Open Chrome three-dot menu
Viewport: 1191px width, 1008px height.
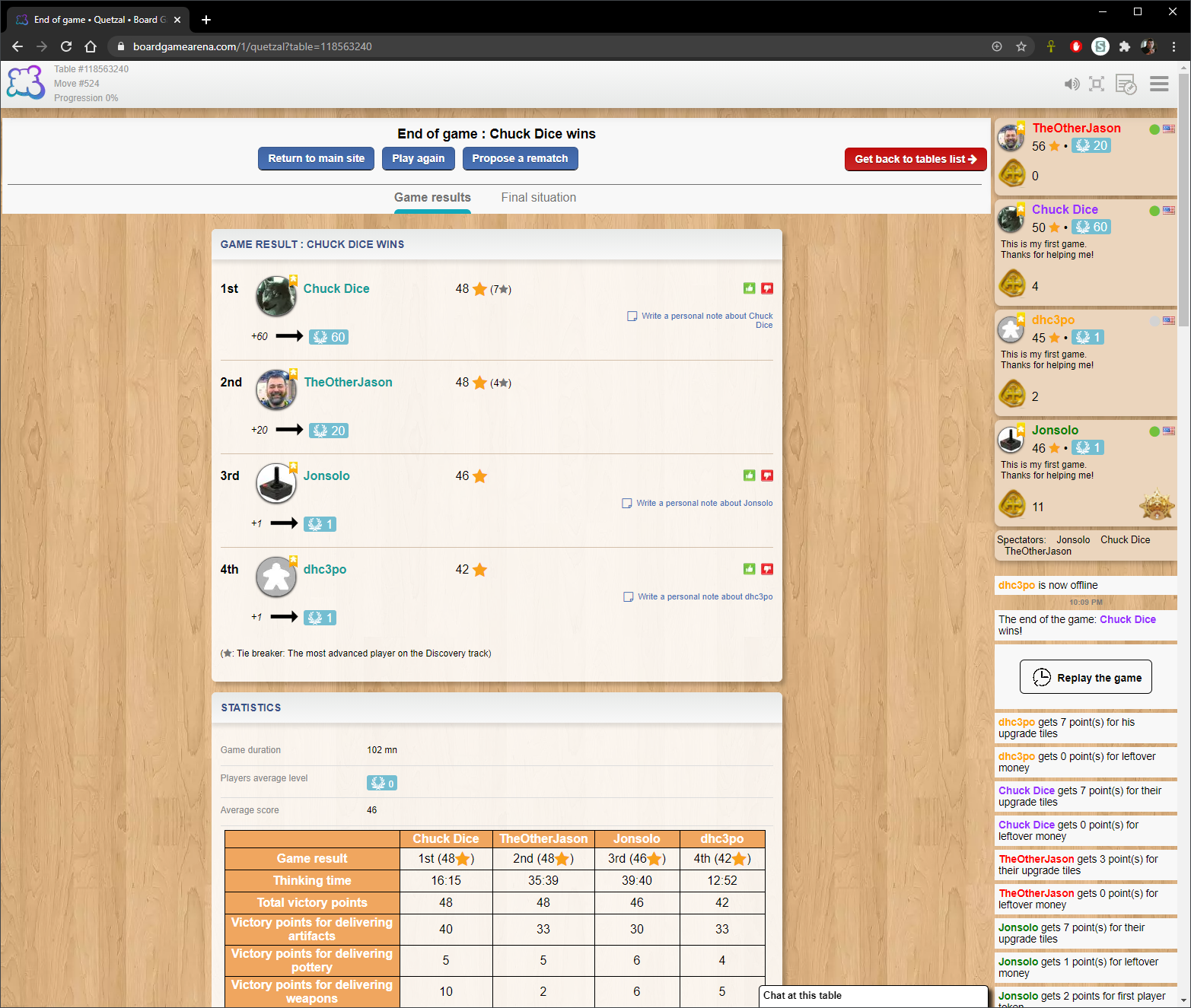click(1173, 46)
